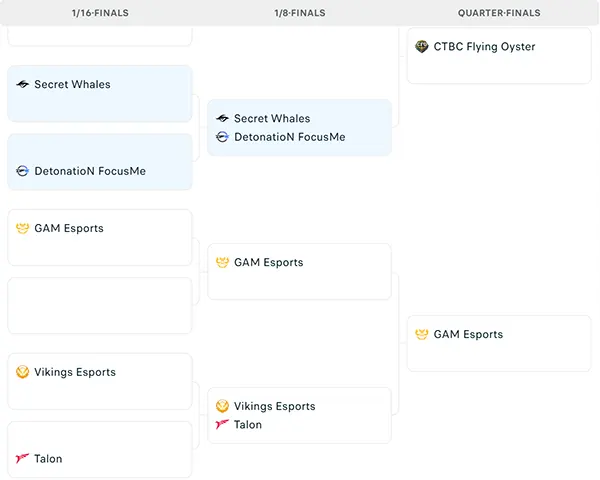The image size is (600, 480).
Task: Click Vikings Esports logo in 1/16-finals card
Action: 23,372
